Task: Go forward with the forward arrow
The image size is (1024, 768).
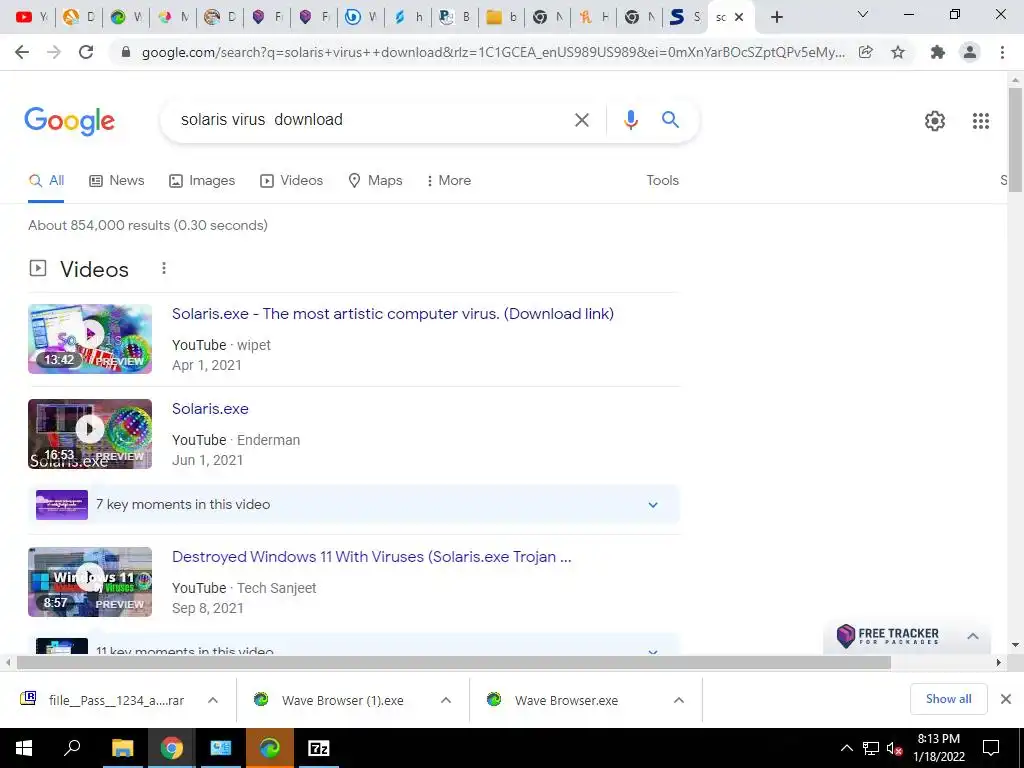Action: point(54,52)
